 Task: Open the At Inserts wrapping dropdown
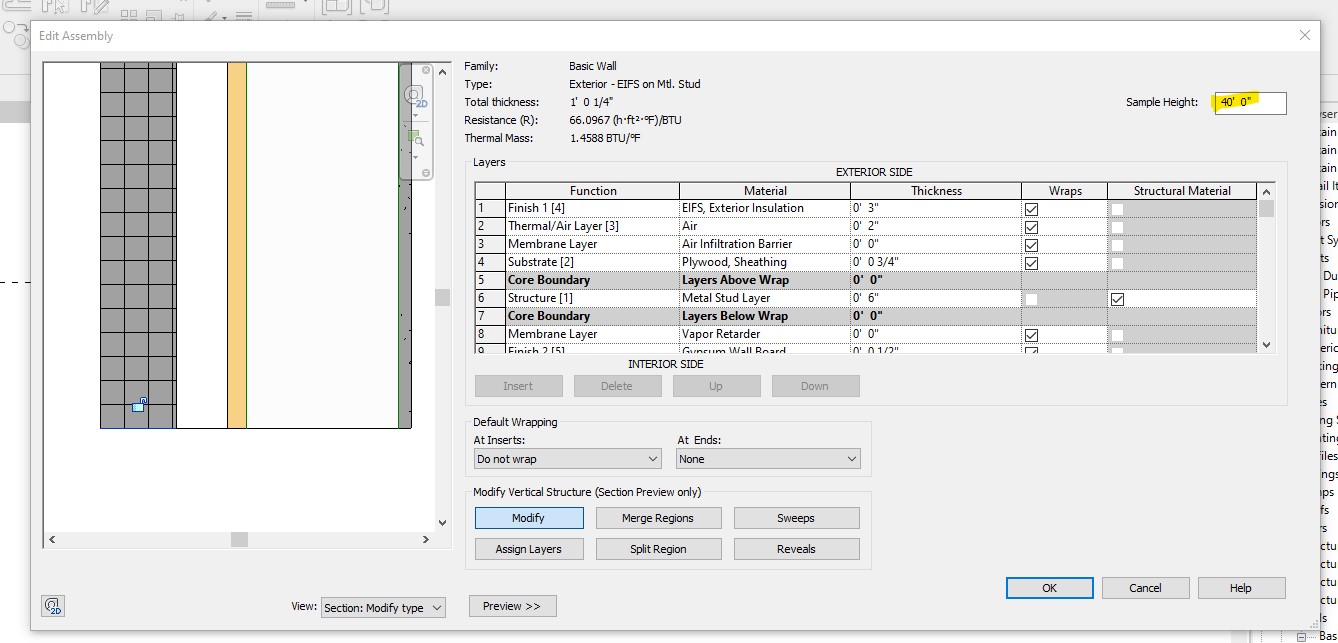coord(568,459)
